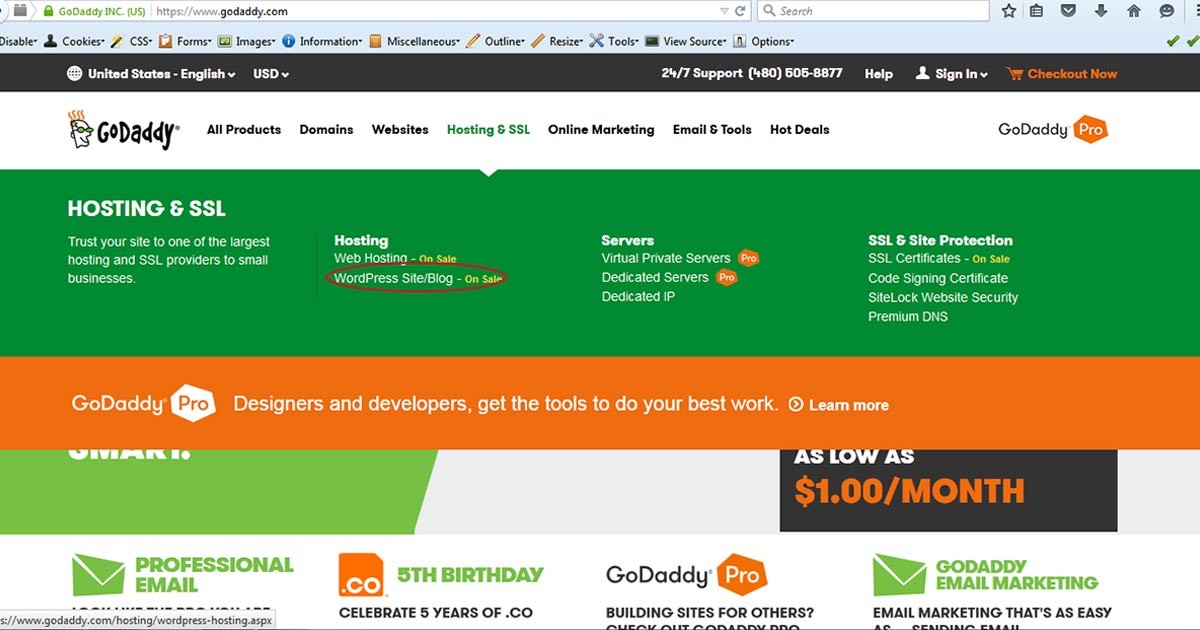Click the Web Hosting link
This screenshot has height=630, width=1200.
[371, 259]
